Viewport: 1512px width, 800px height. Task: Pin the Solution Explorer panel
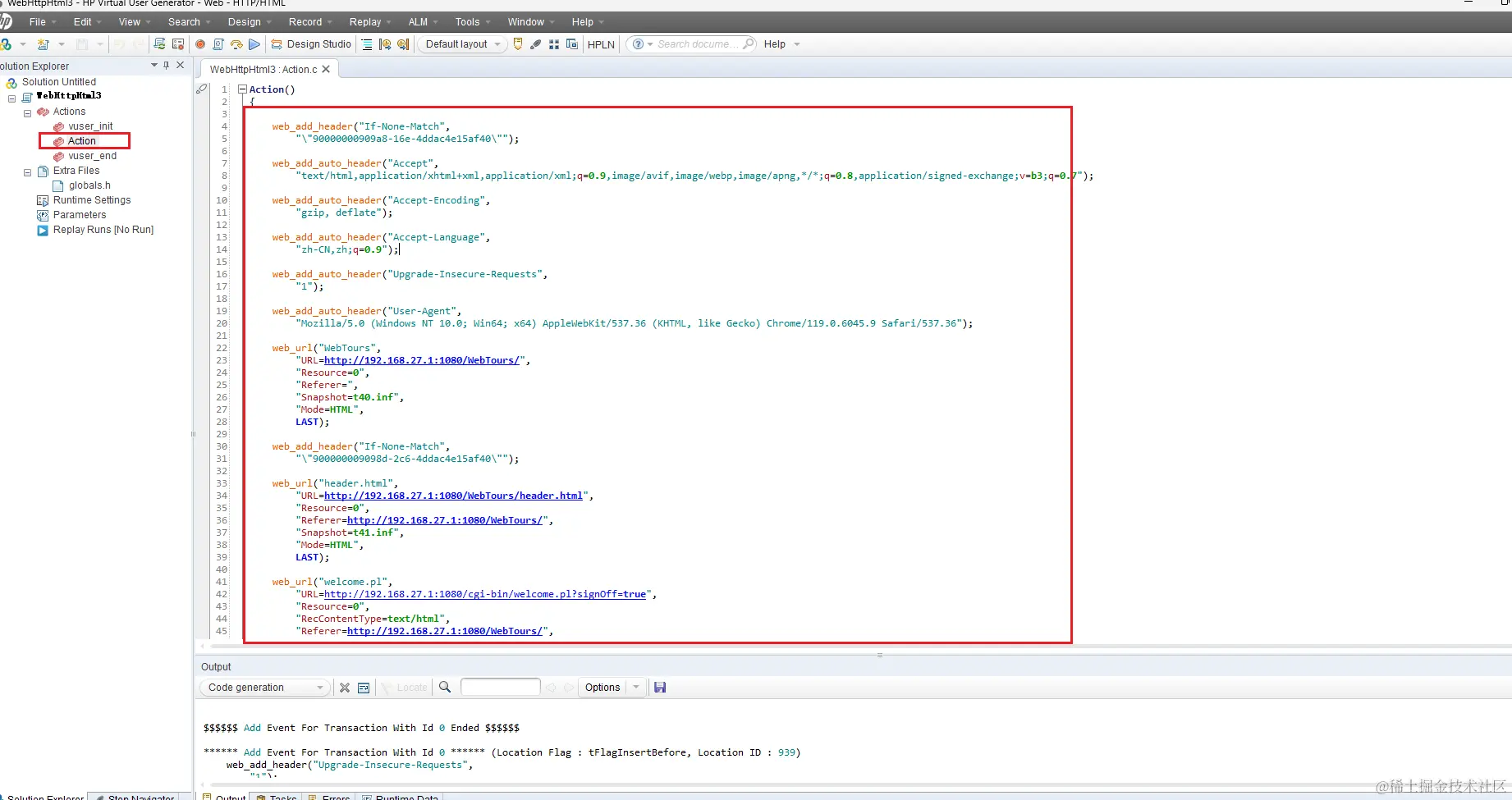tap(167, 66)
